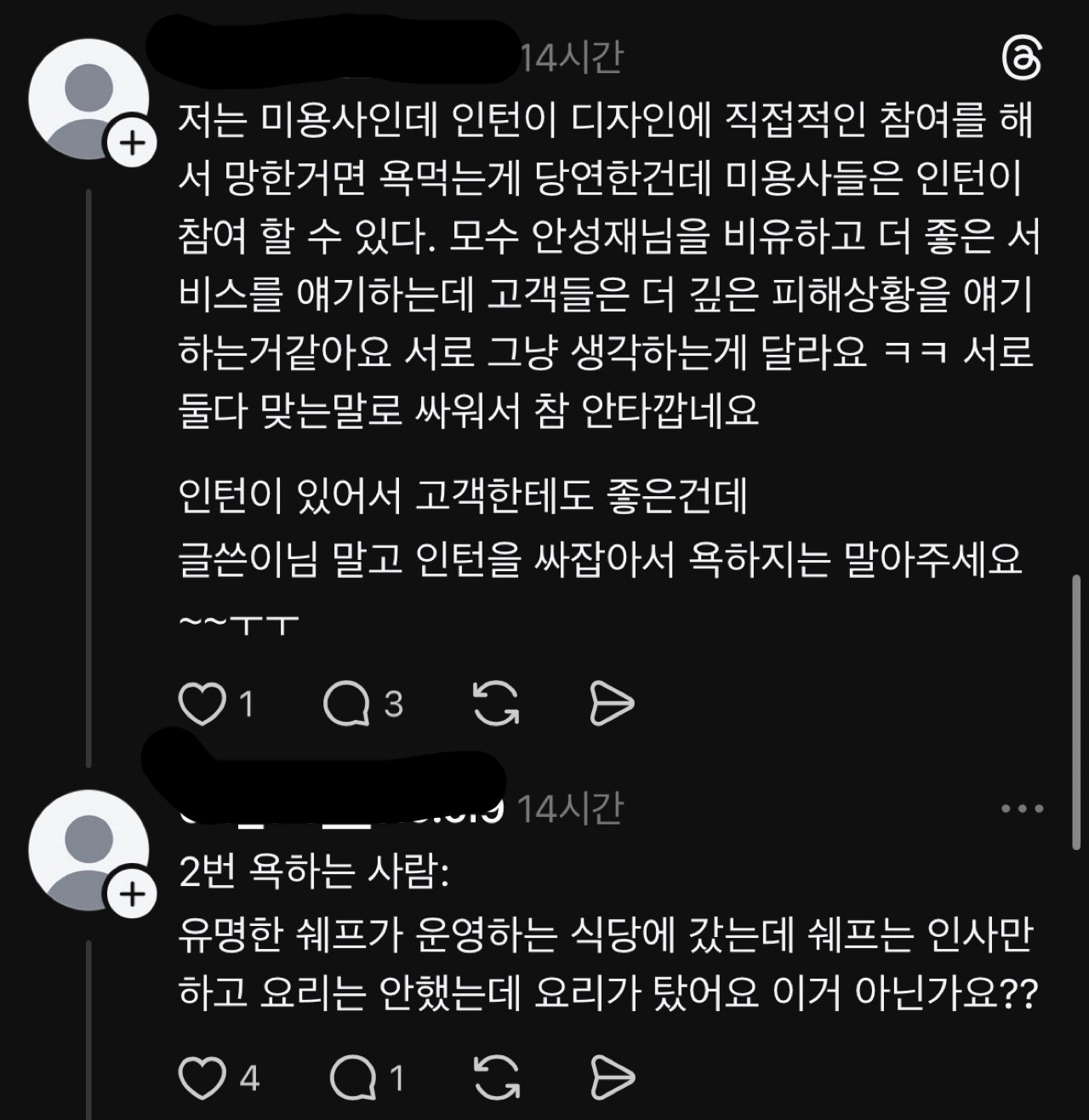Viewport: 1089px width, 1120px height.
Task: Click the Threads logo icon
Action: [1021, 59]
